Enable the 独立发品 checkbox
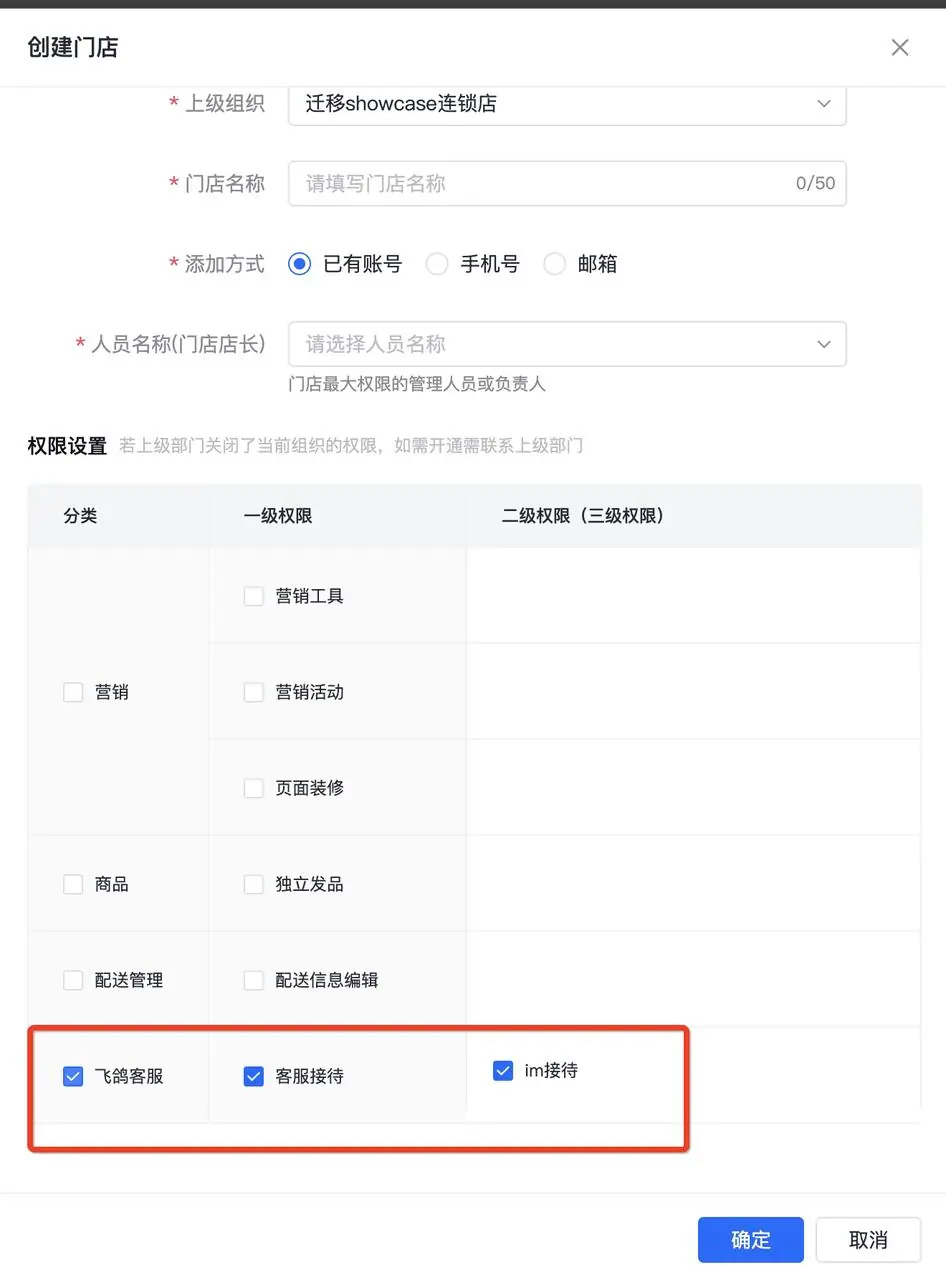 (254, 884)
